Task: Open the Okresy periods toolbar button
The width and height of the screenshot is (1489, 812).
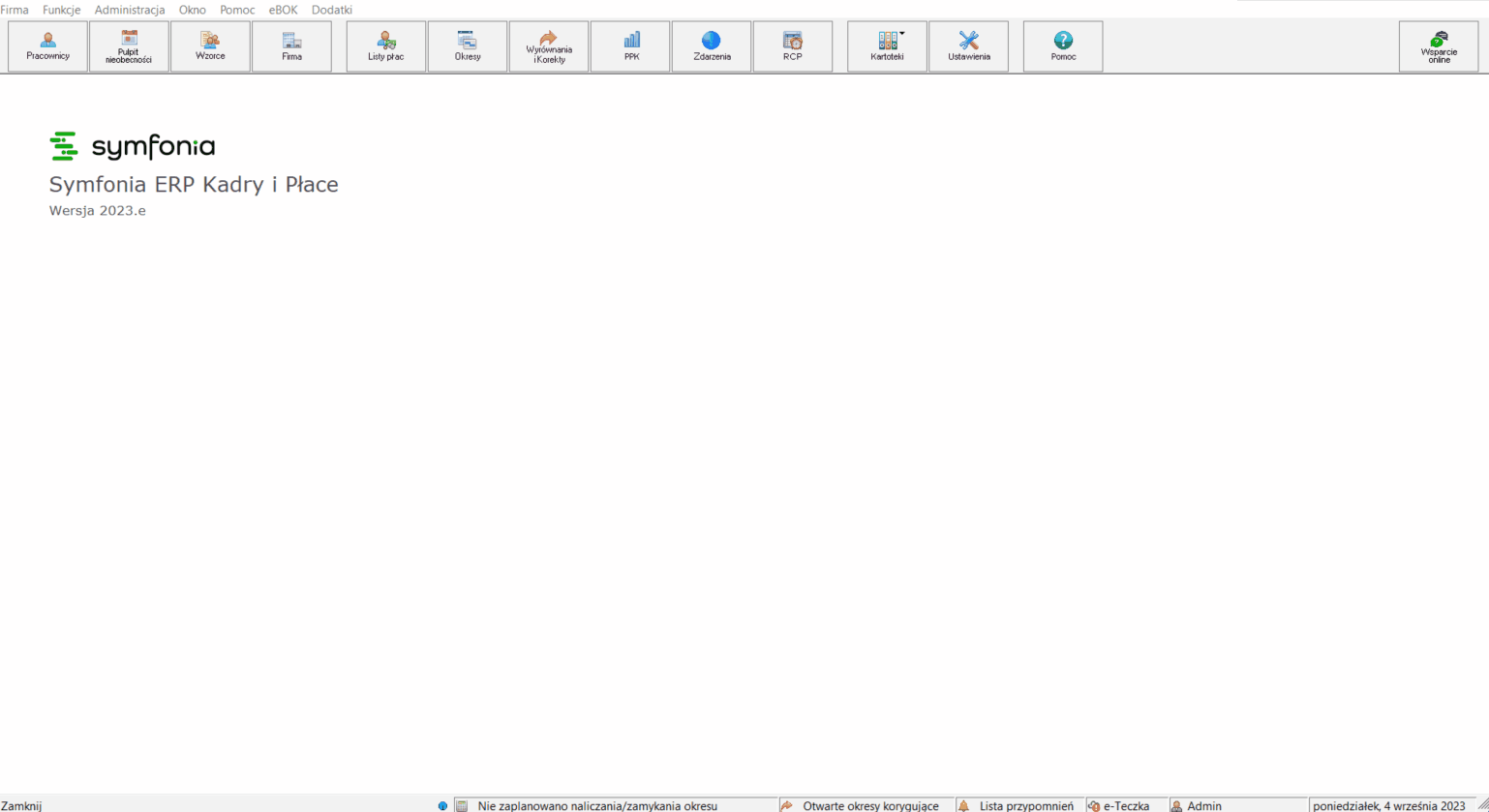Action: tap(468, 46)
